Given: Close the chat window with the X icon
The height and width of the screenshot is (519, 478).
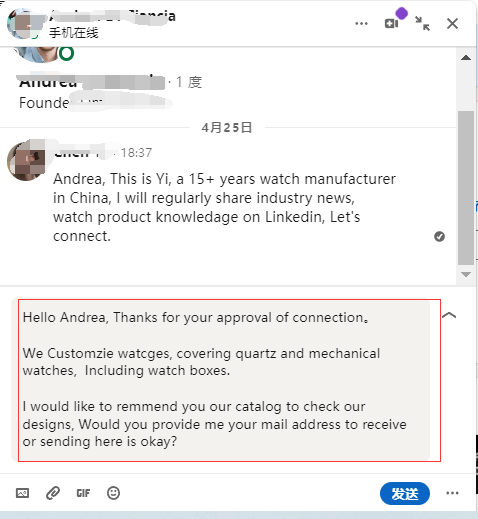Looking at the screenshot, I should pyautogui.click(x=452, y=23).
